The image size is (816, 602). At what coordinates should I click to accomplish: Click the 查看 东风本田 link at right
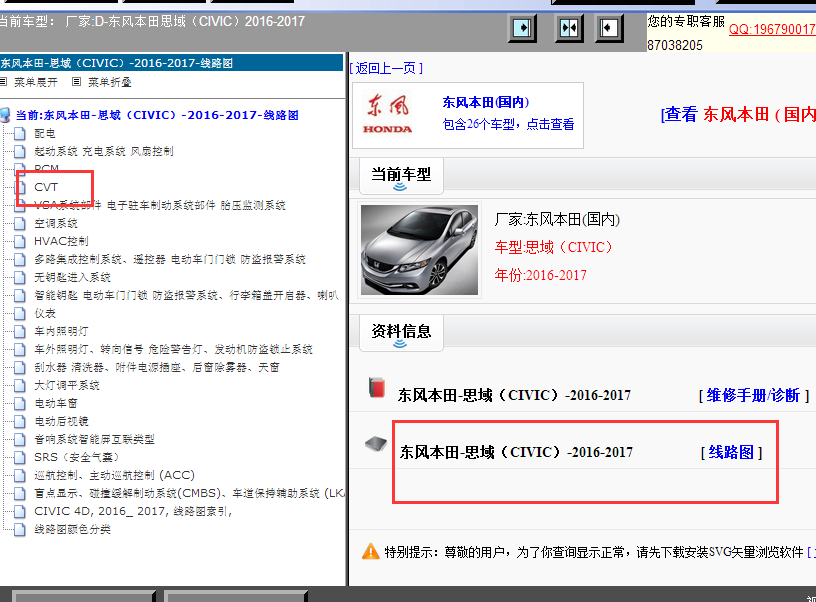738,114
